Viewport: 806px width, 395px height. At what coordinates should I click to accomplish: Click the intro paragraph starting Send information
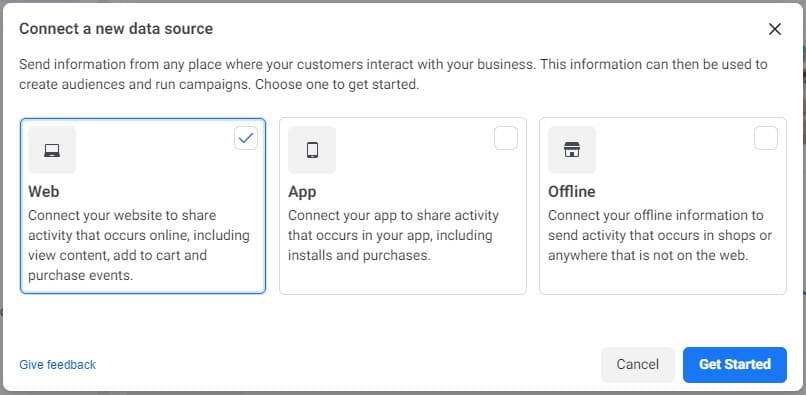tap(393, 75)
